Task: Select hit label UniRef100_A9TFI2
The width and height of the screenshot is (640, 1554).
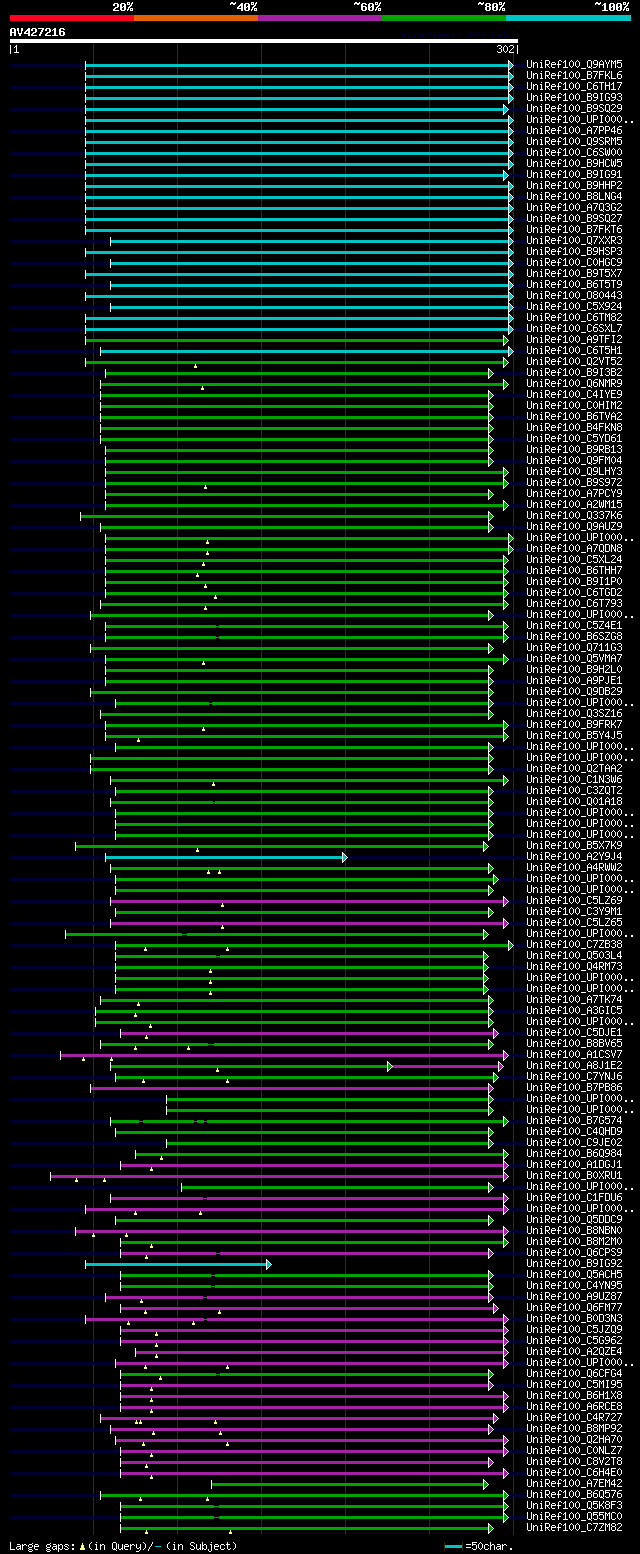Action: click(x=576, y=339)
